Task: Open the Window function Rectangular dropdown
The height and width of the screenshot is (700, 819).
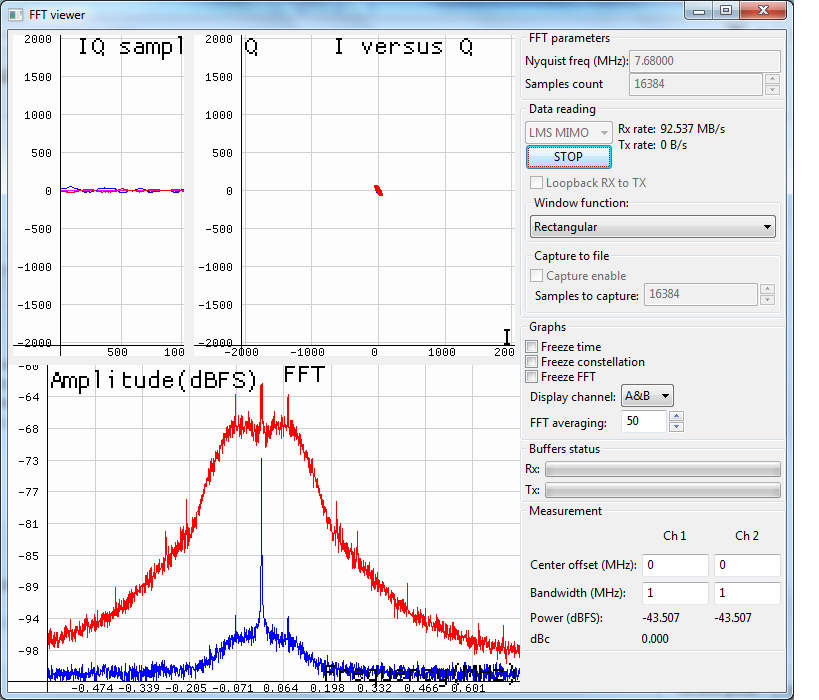Action: click(654, 227)
